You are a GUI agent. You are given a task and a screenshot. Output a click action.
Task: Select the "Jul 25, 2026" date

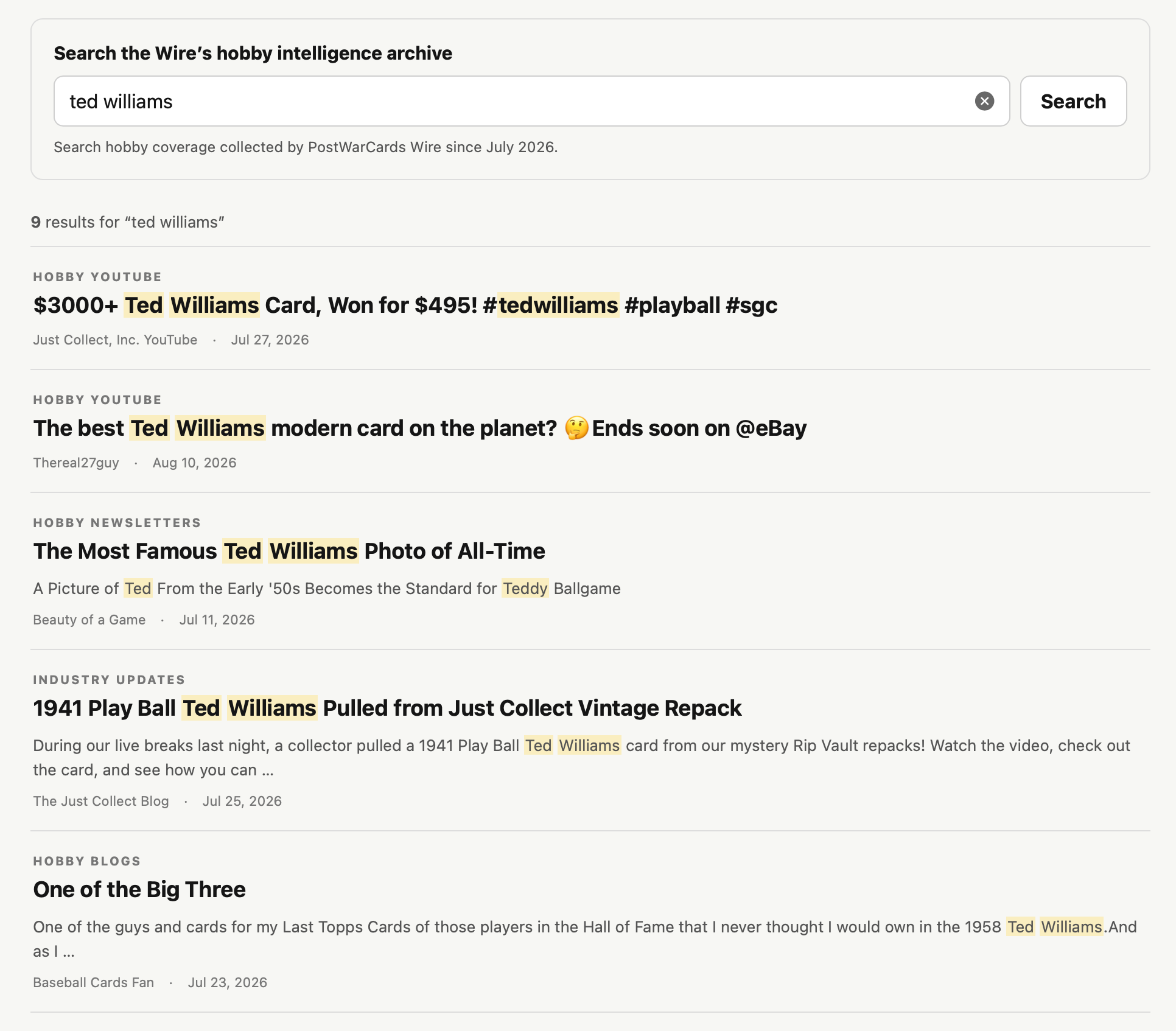[242, 801]
